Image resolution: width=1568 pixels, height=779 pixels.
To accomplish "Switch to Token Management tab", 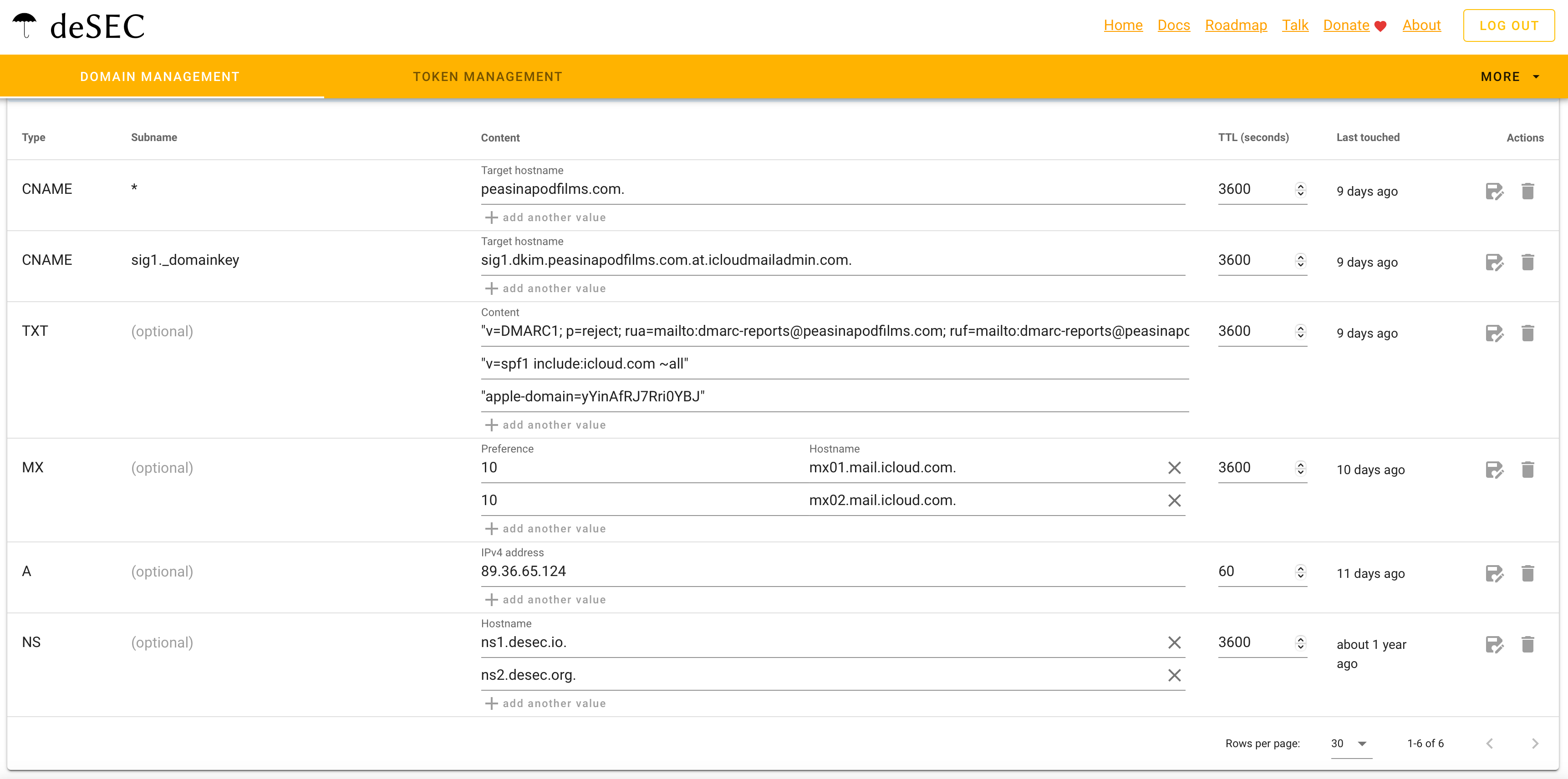I will (487, 76).
